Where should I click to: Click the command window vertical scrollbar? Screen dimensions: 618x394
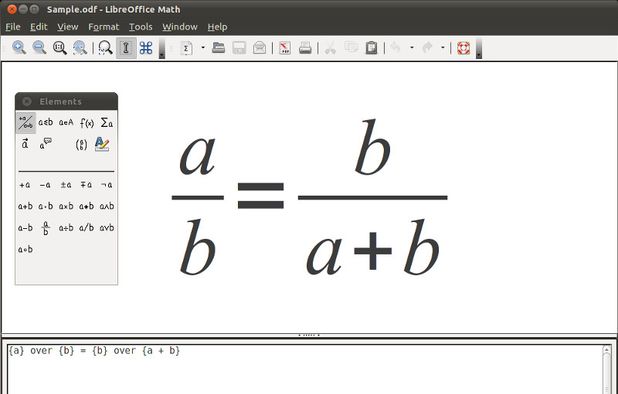click(x=607, y=370)
